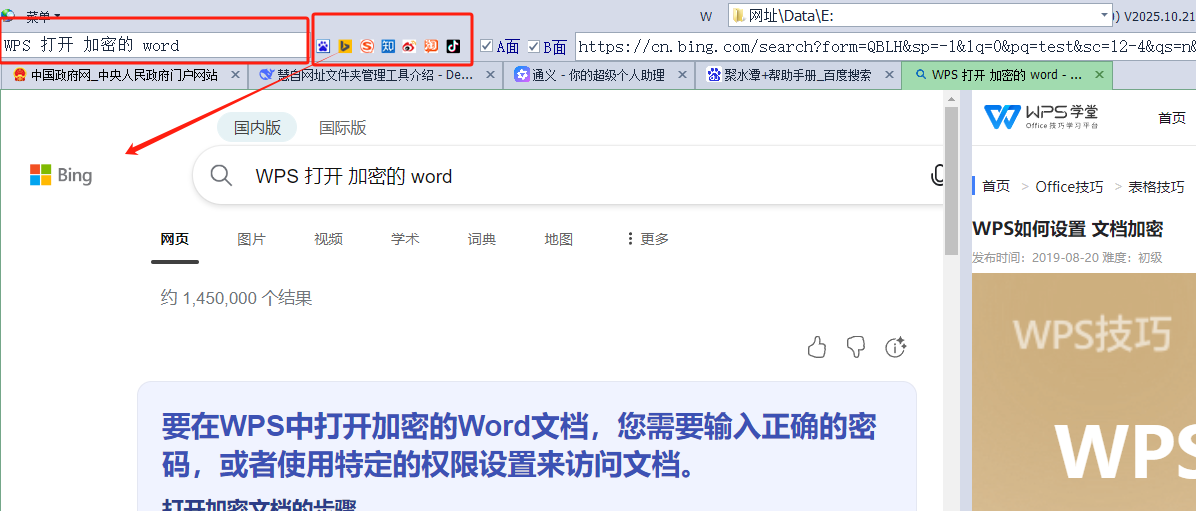
Task: Expand the 更多 options in Bing
Action: point(647,239)
